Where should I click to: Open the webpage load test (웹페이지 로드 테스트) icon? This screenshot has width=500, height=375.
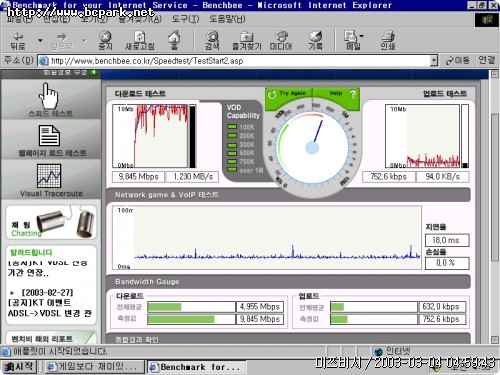(51, 140)
